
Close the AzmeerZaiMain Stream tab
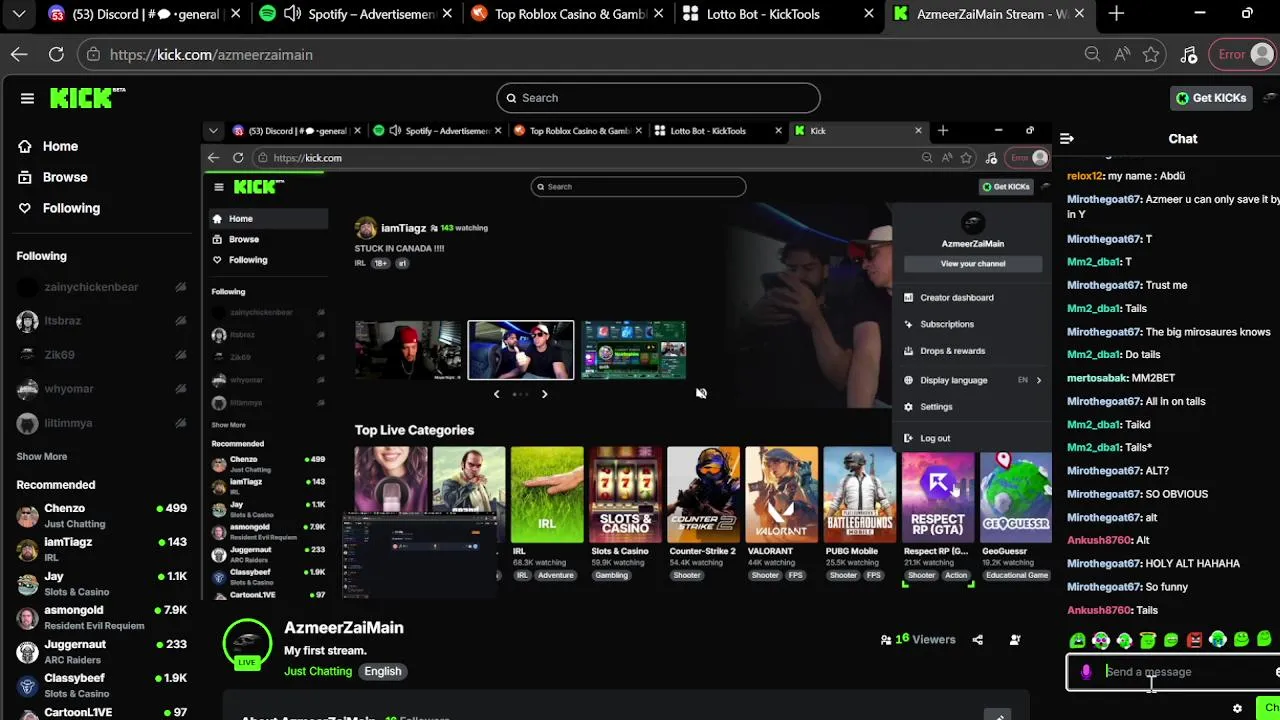coord(1079,14)
